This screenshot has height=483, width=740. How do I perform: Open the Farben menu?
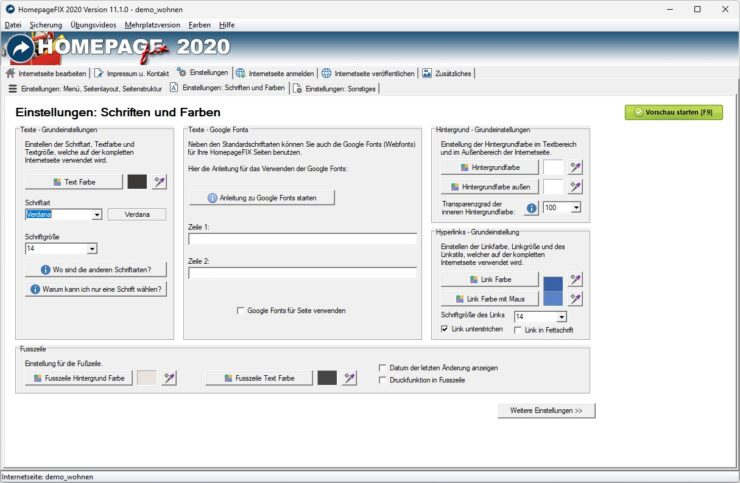[x=200, y=25]
